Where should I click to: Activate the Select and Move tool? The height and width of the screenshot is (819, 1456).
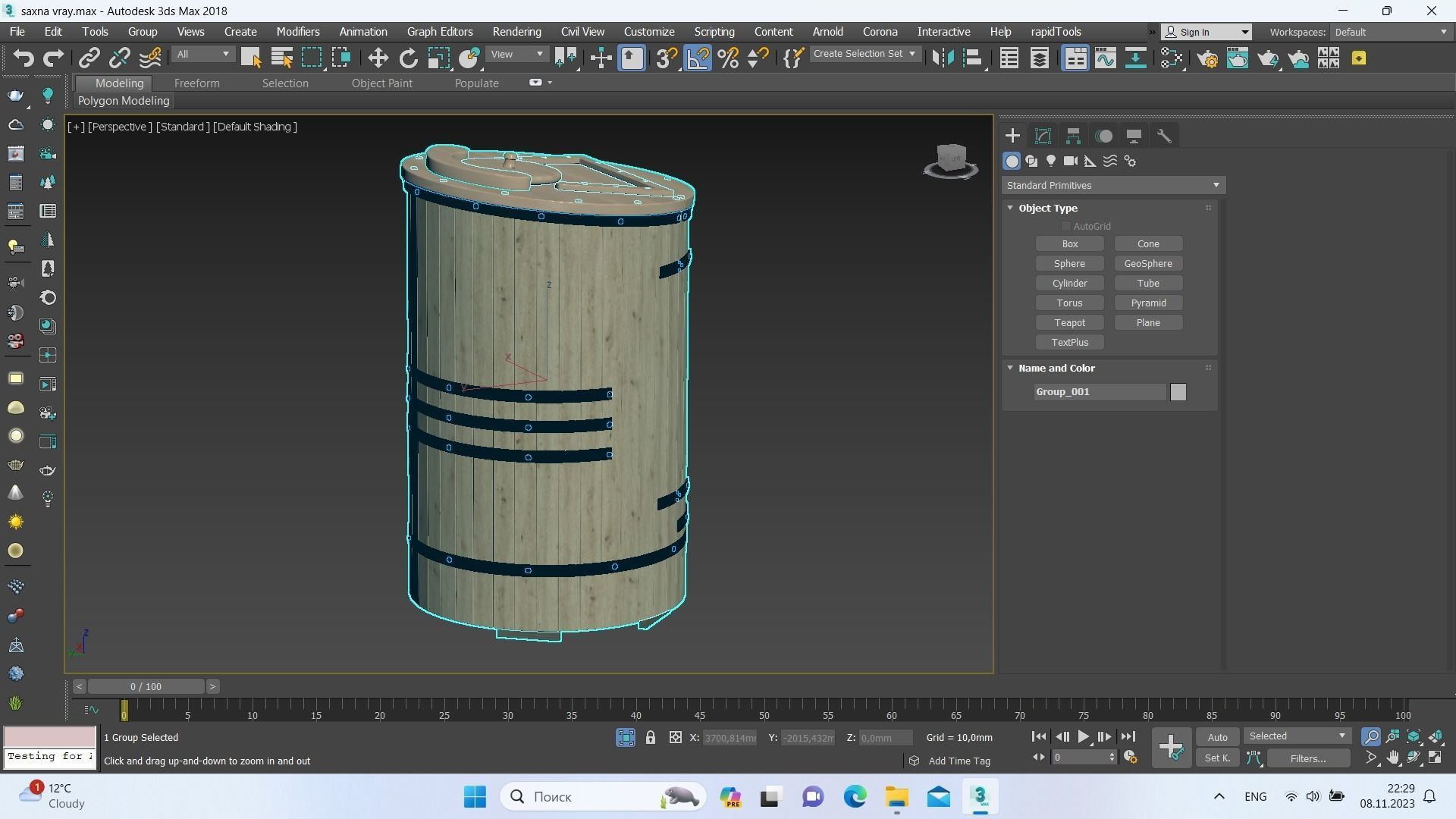378,58
